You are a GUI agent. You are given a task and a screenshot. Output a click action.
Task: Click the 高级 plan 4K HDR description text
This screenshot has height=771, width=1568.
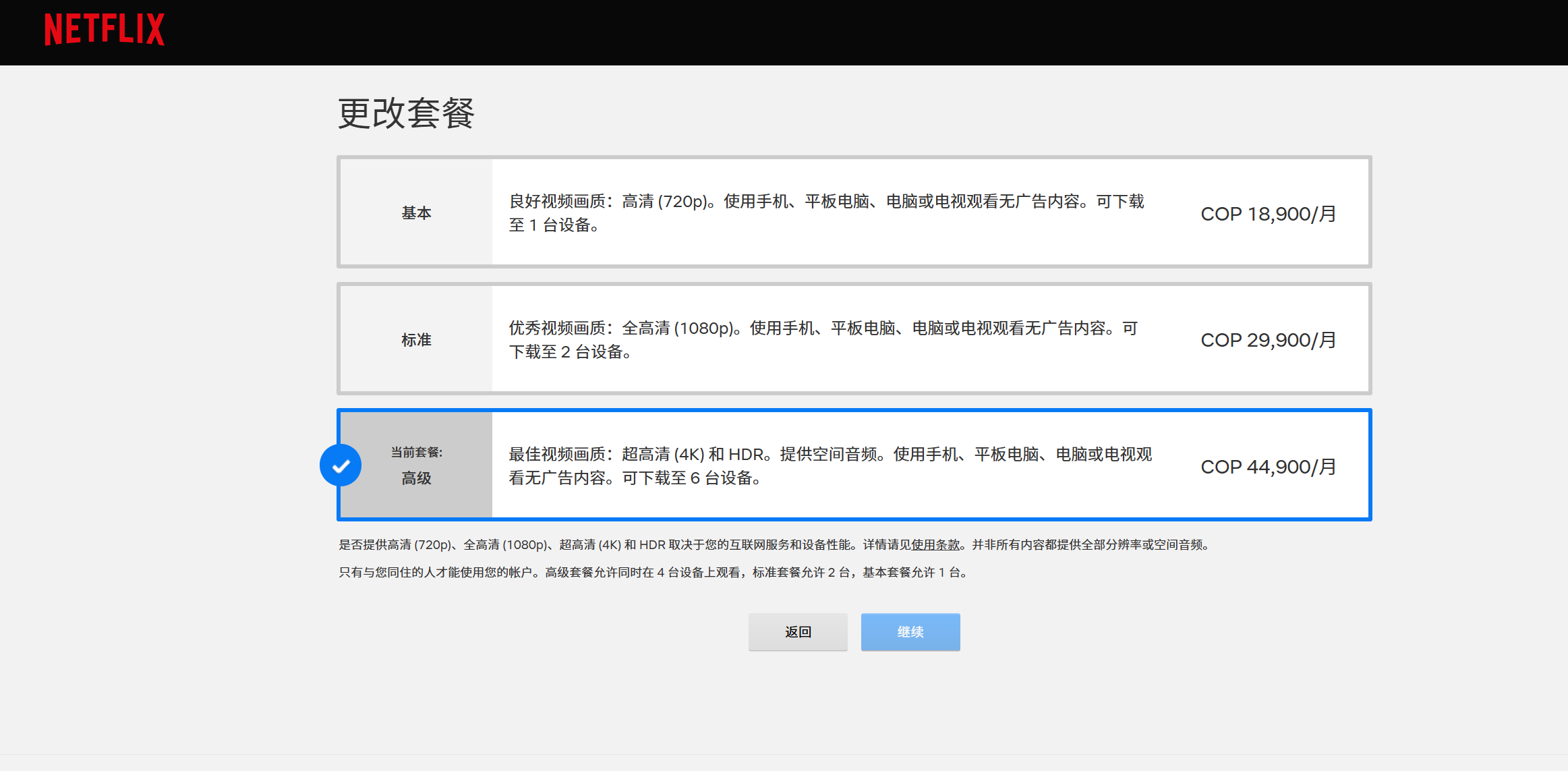point(830,466)
